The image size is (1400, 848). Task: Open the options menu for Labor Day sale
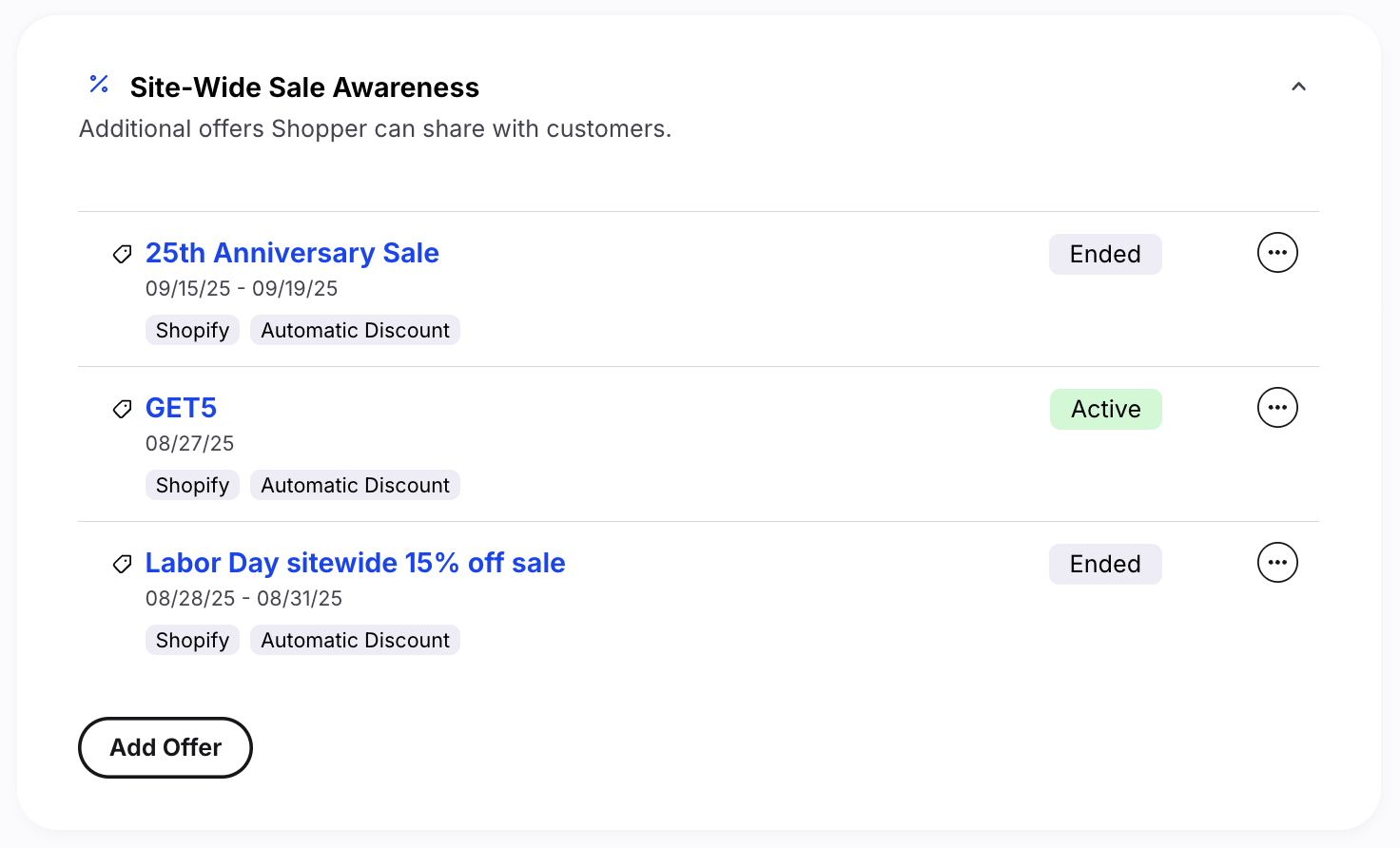point(1277,562)
